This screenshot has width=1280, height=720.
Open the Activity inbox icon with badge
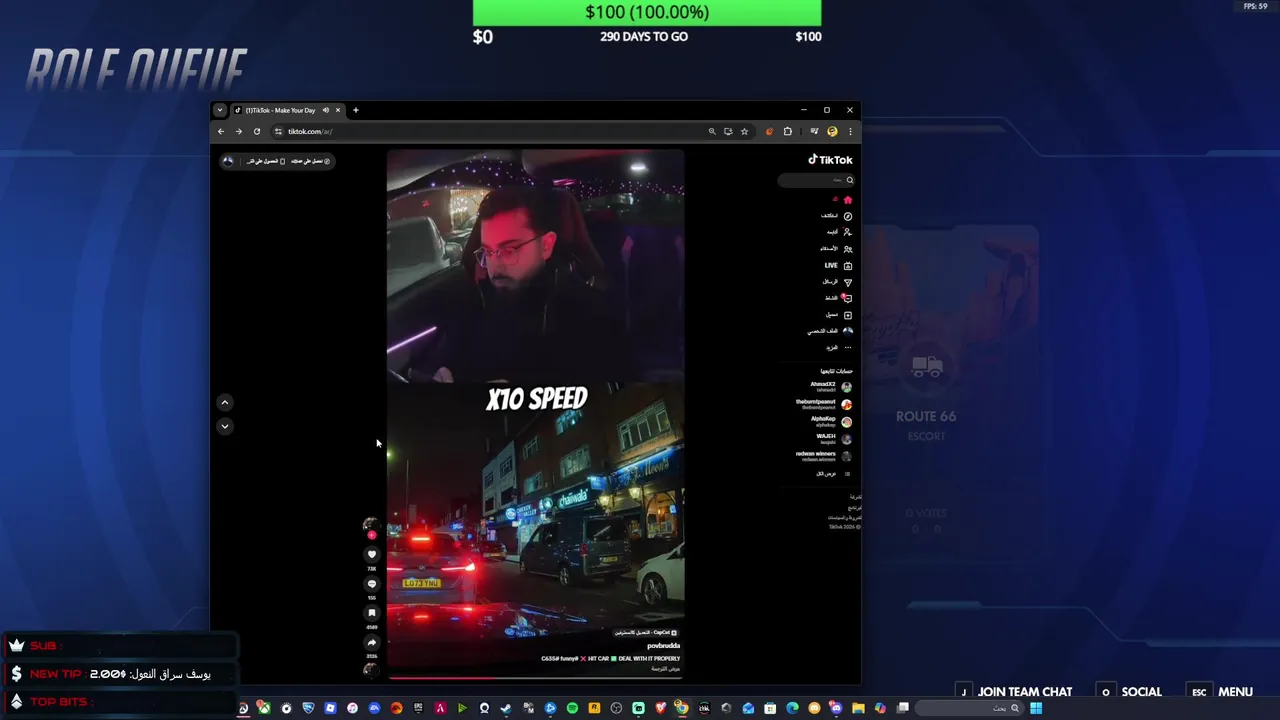tap(847, 298)
